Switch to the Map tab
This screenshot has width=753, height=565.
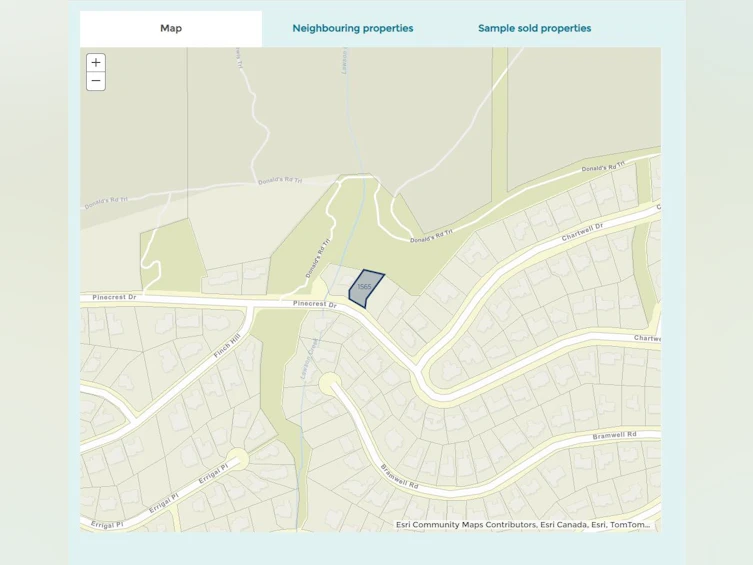click(171, 28)
